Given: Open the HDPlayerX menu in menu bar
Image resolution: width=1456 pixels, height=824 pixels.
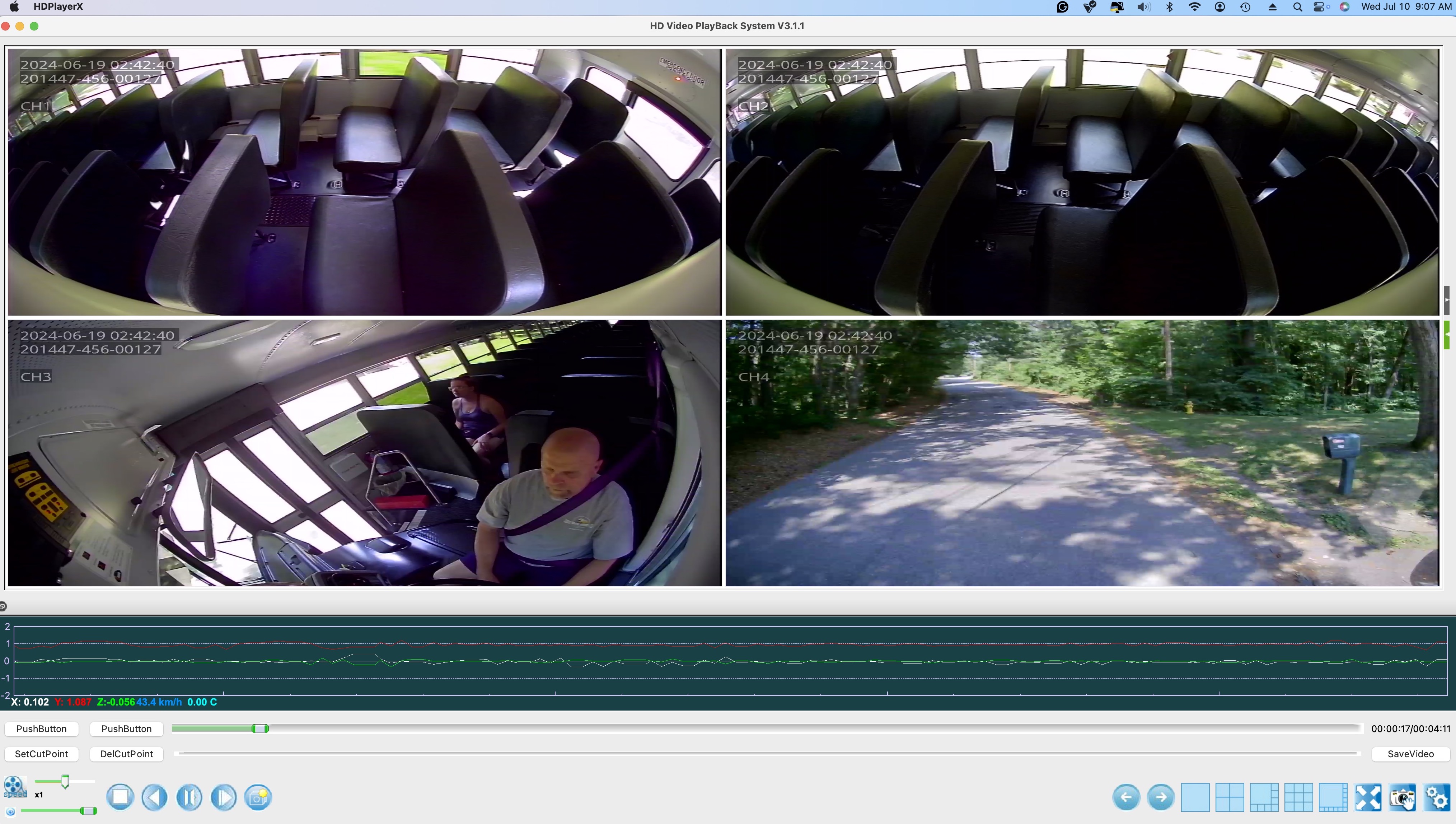Looking at the screenshot, I should pyautogui.click(x=58, y=7).
